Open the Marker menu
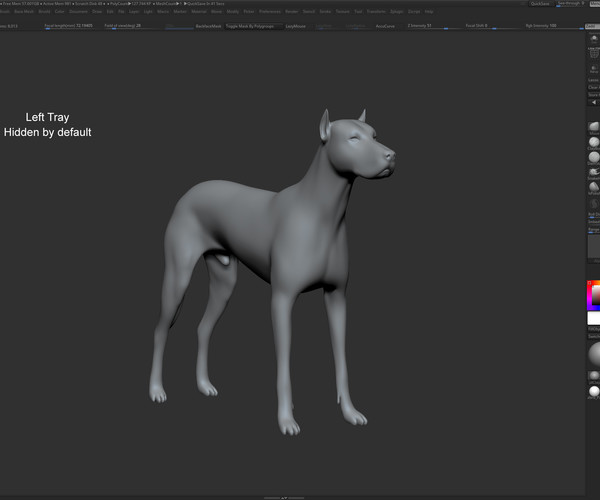This screenshot has width=600, height=500. (x=180, y=11)
